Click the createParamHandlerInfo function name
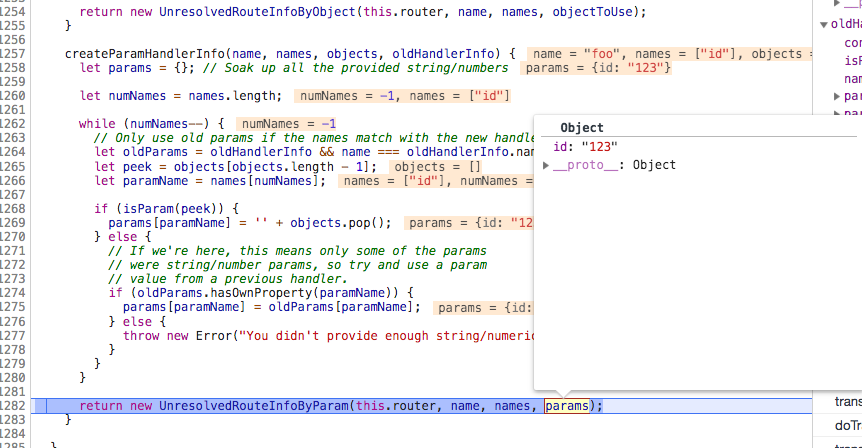The image size is (862, 448). tap(145, 54)
